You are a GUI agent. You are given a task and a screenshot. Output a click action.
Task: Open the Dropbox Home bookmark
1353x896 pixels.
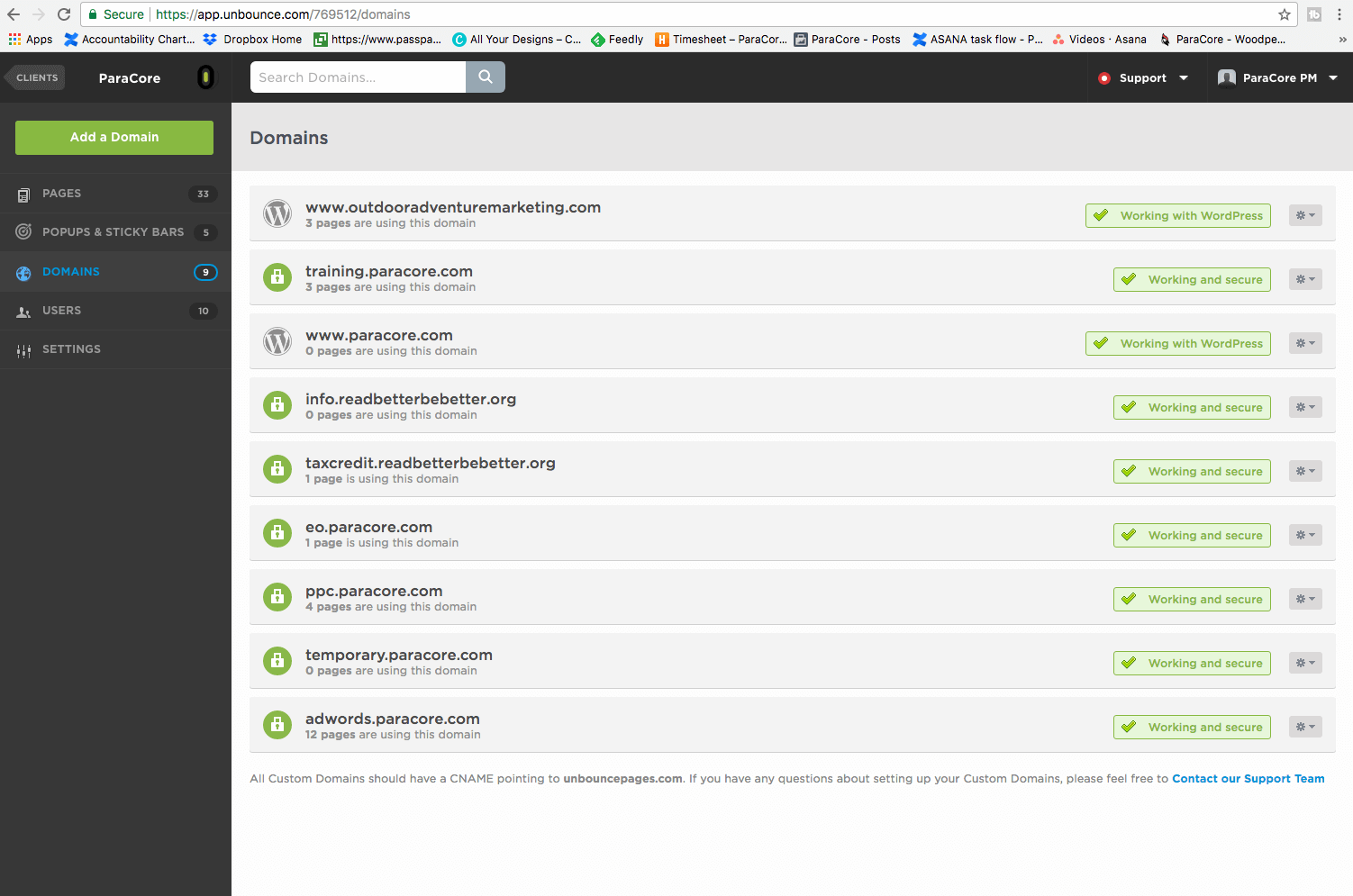(x=252, y=40)
